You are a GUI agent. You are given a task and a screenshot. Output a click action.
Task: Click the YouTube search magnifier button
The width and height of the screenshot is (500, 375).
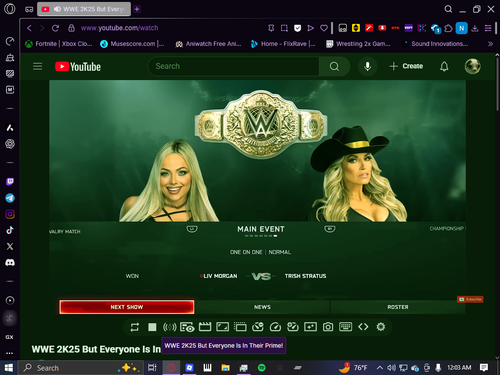click(334, 66)
